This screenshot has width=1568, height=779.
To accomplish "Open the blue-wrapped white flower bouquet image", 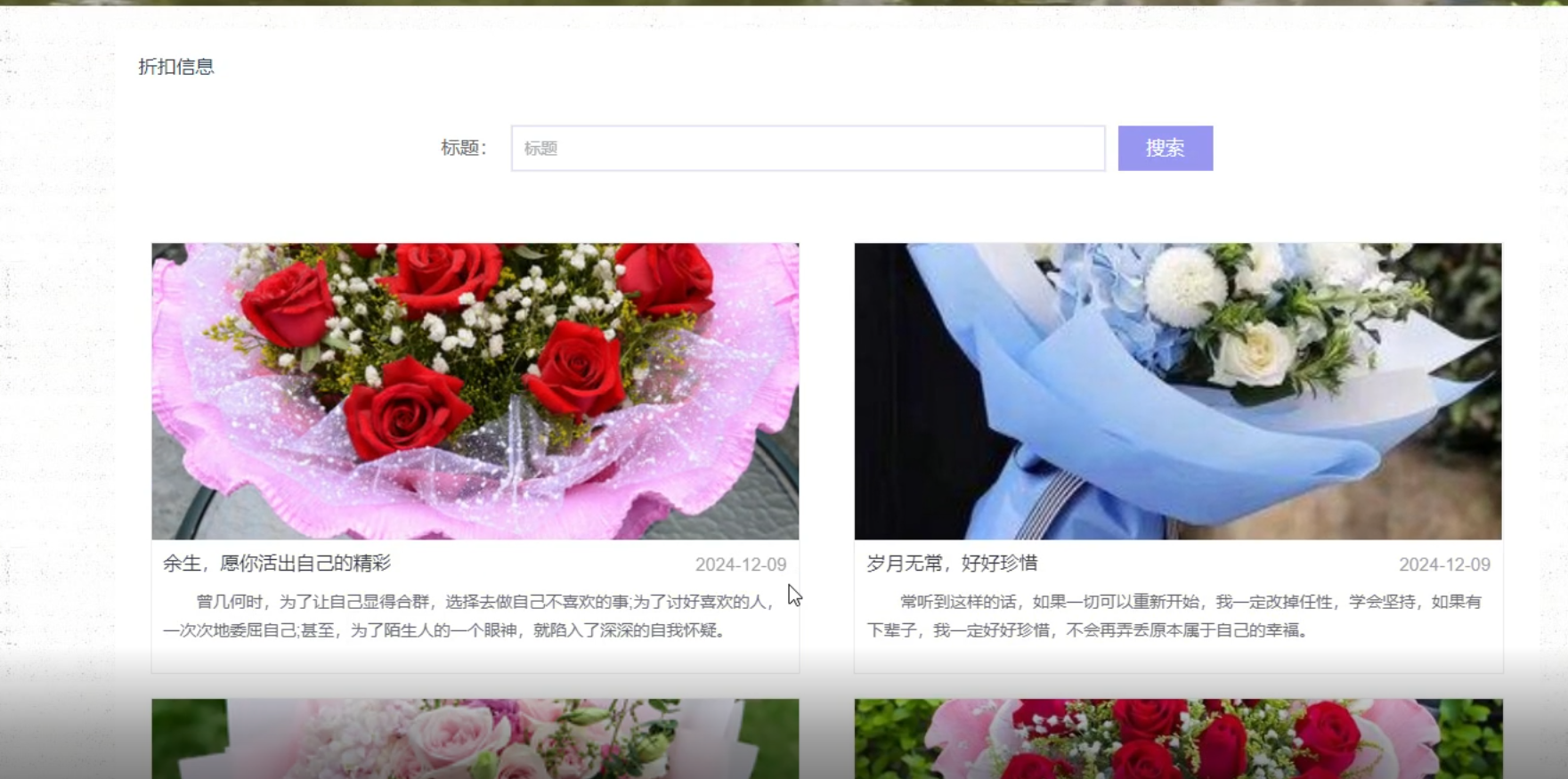I will (1177, 391).
